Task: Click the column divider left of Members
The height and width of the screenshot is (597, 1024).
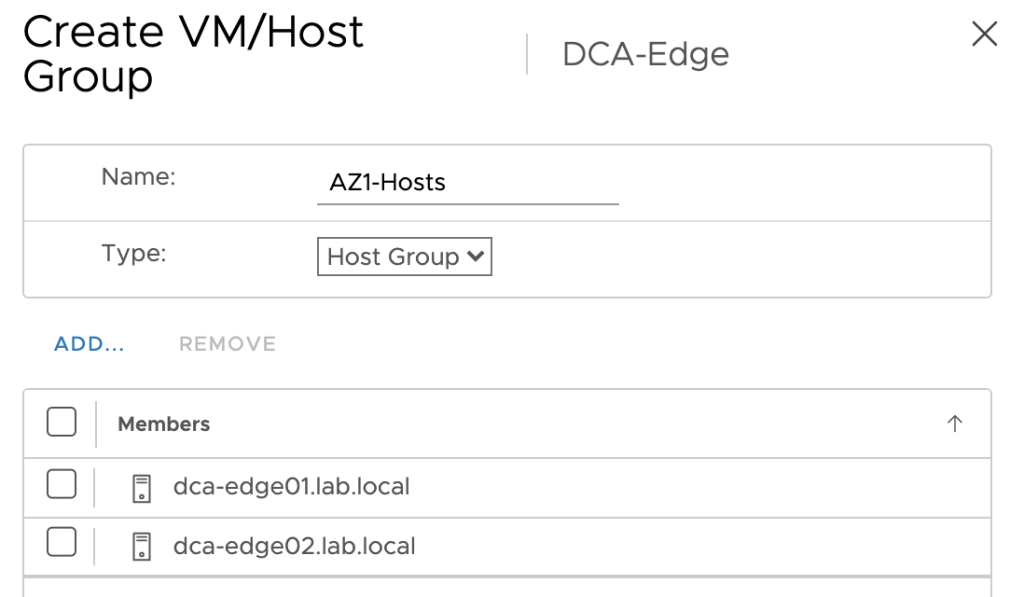Action: (96, 424)
